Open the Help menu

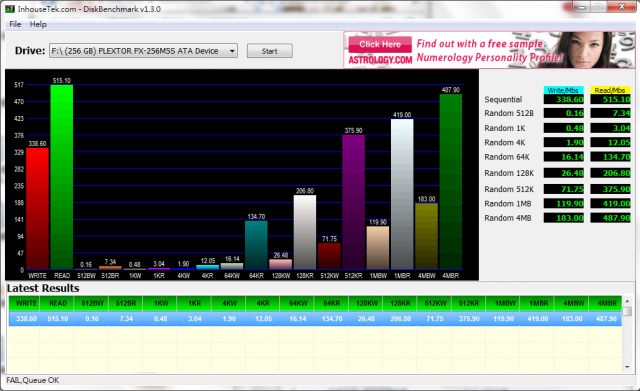[38, 24]
